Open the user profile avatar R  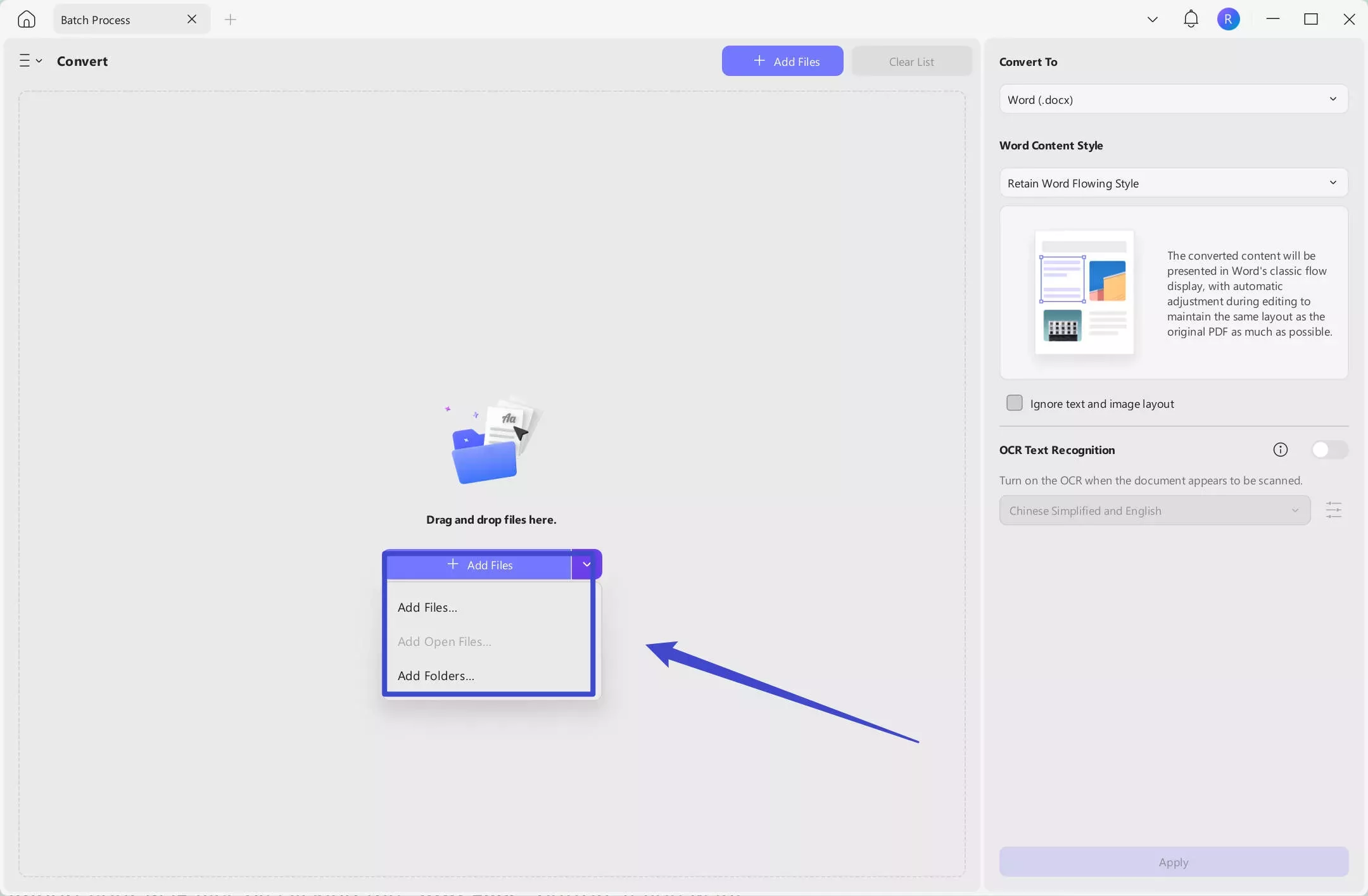1228,19
